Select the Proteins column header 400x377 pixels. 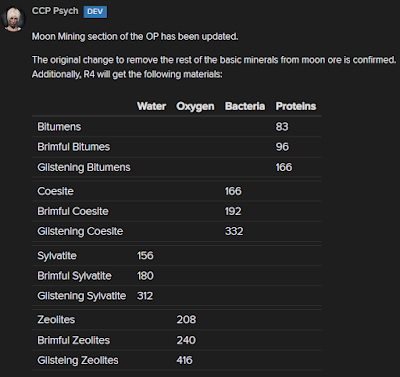tap(296, 106)
